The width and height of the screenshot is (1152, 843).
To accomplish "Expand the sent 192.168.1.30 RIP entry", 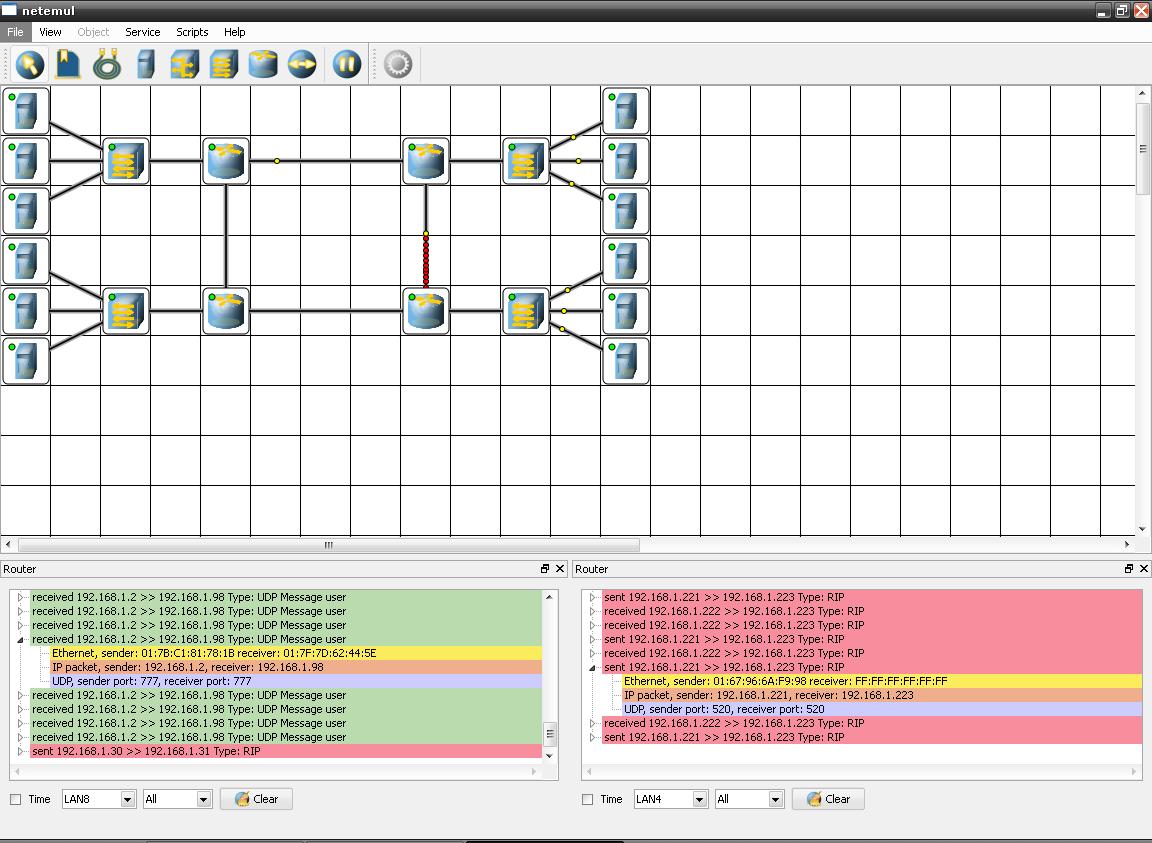I will point(21,751).
